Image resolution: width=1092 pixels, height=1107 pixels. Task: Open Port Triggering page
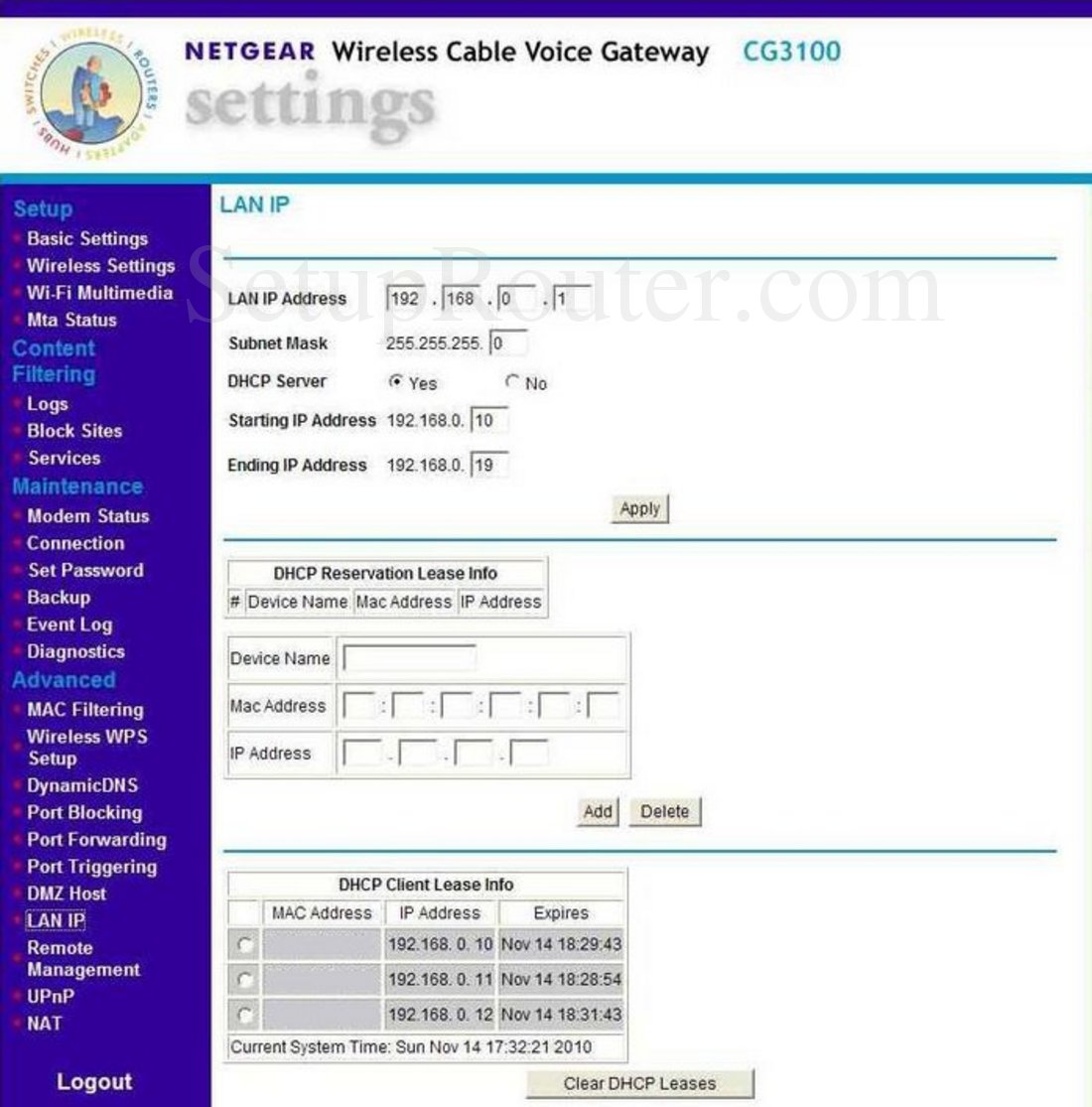point(91,867)
